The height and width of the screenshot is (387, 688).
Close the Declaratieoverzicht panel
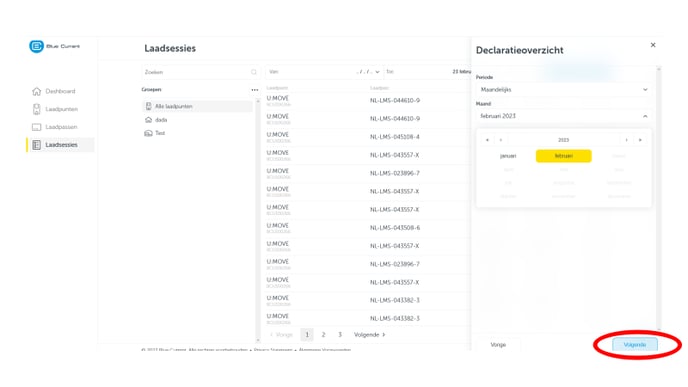tap(653, 45)
